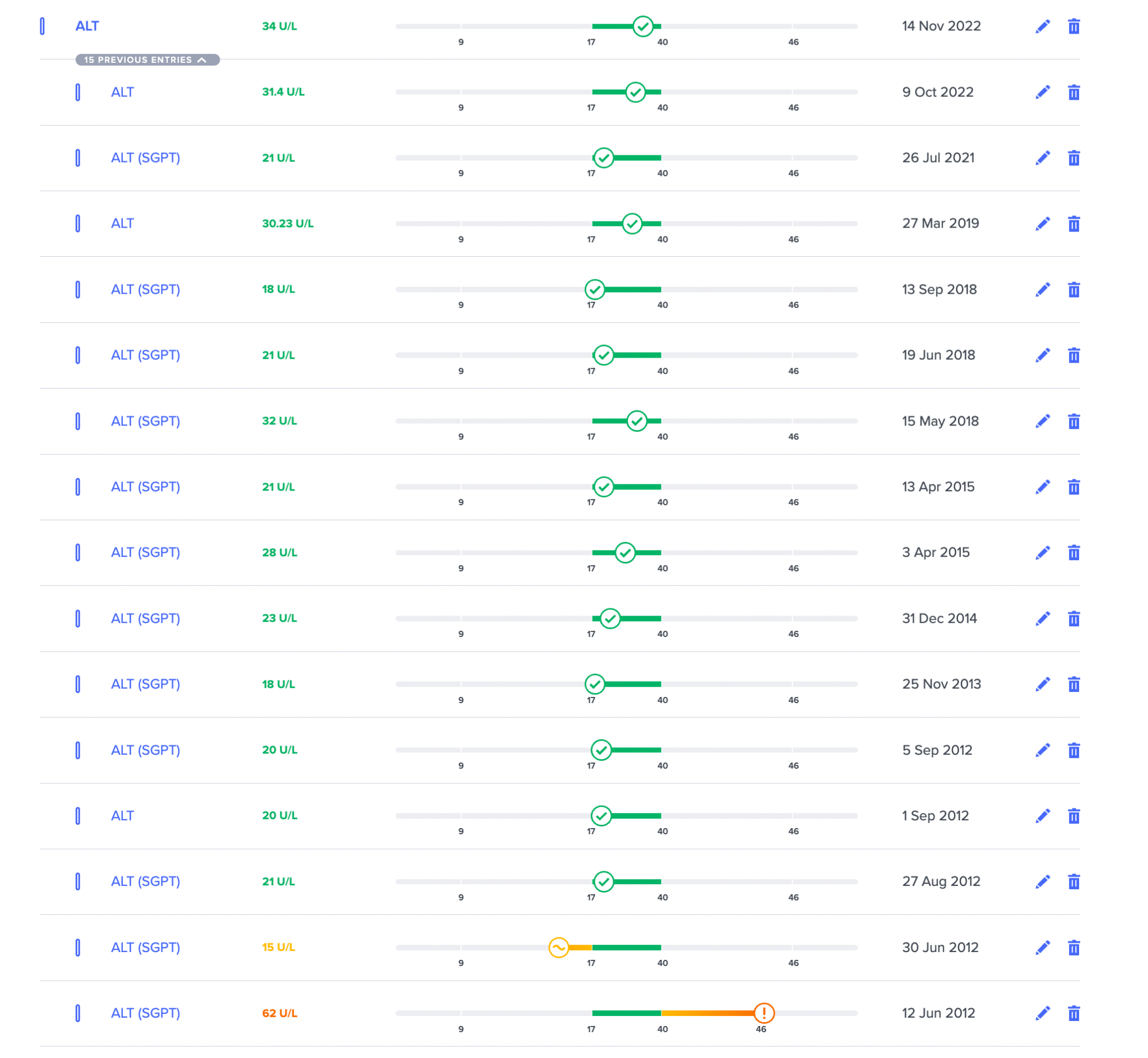Open ALT (SGPT) link dated 15 May 2018
Viewport: 1148px width, 1058px height.
[145, 422]
